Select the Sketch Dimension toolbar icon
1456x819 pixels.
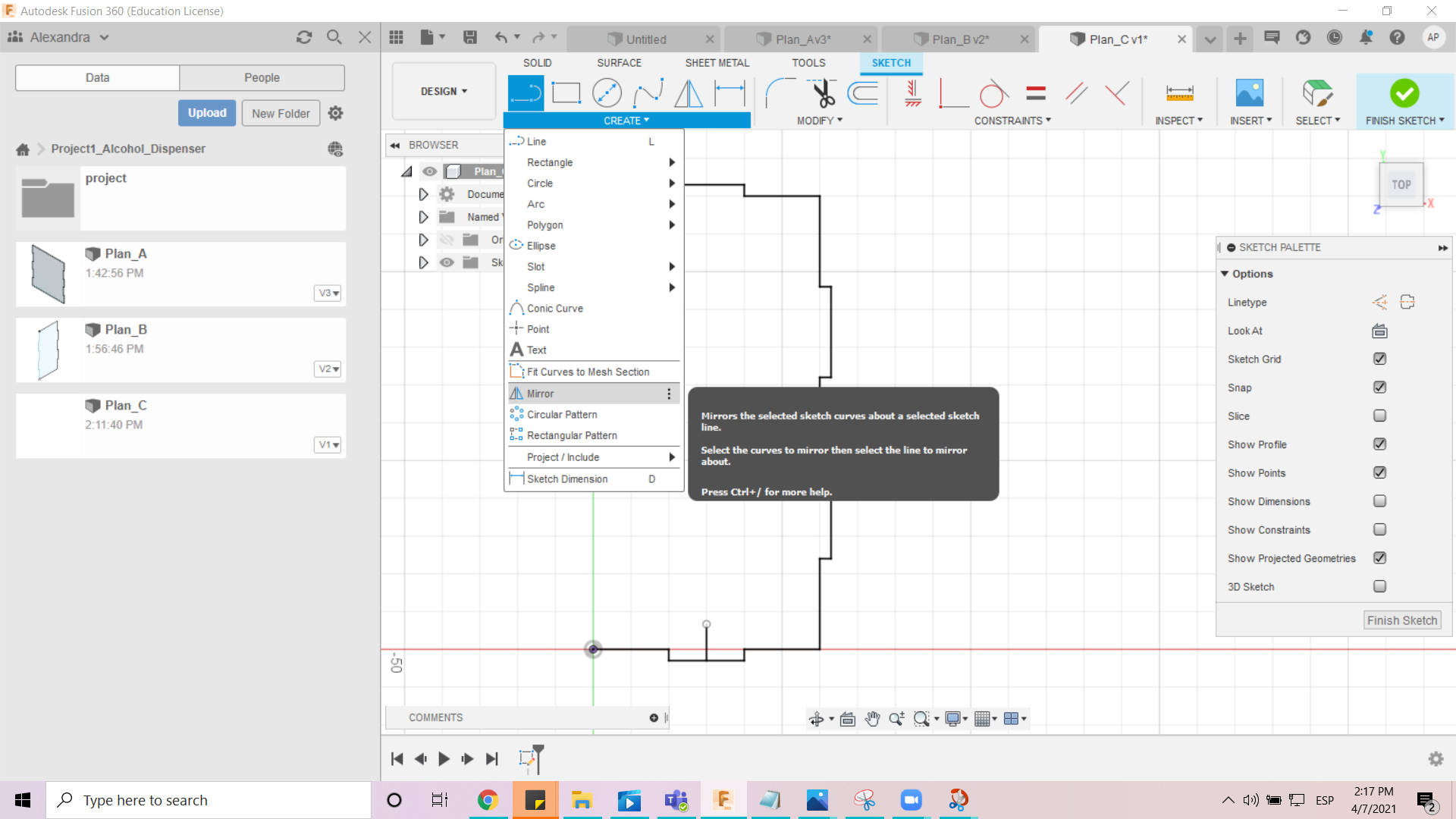pos(730,93)
